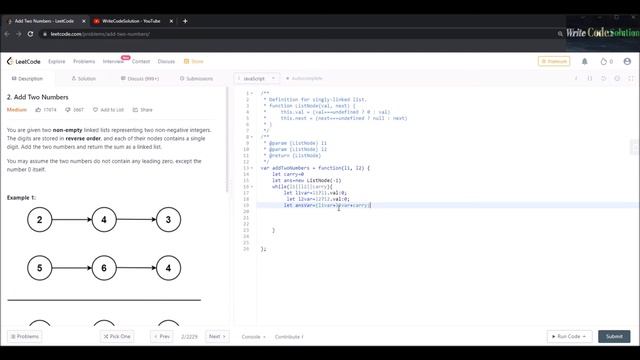Open a new browser tab

(185, 21)
